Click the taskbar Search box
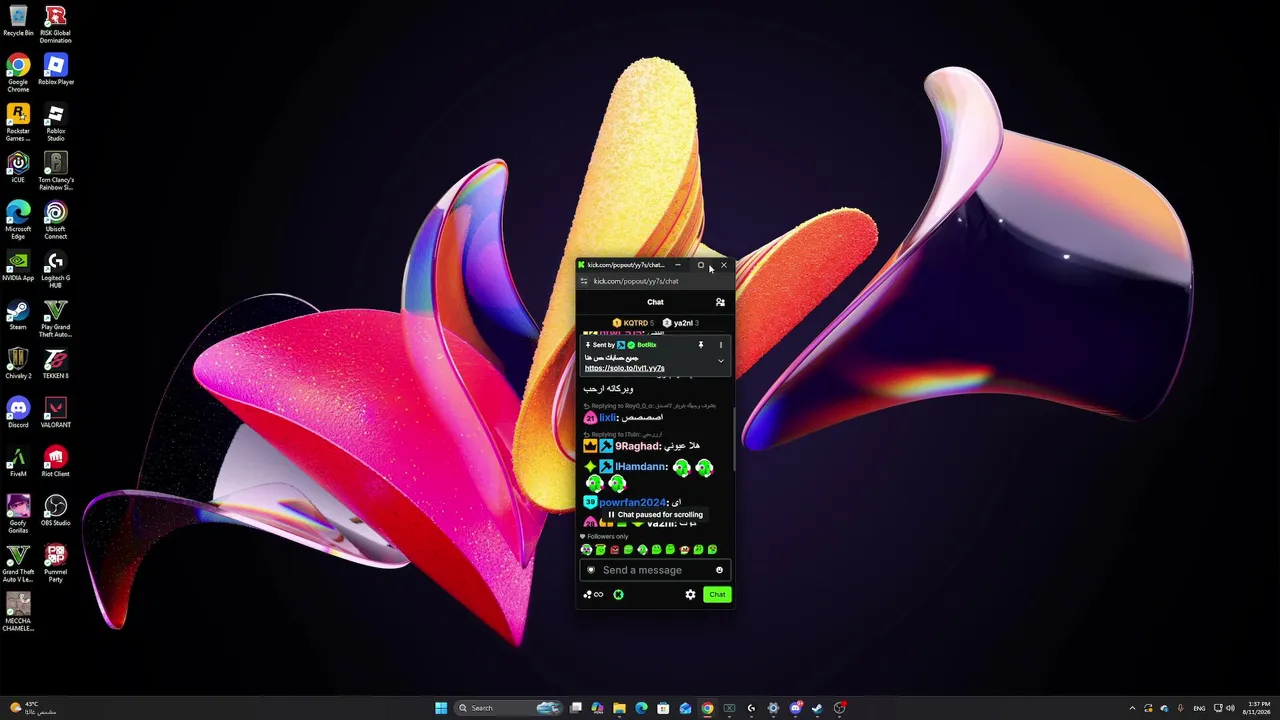Image resolution: width=1280 pixels, height=720 pixels. pos(509,708)
